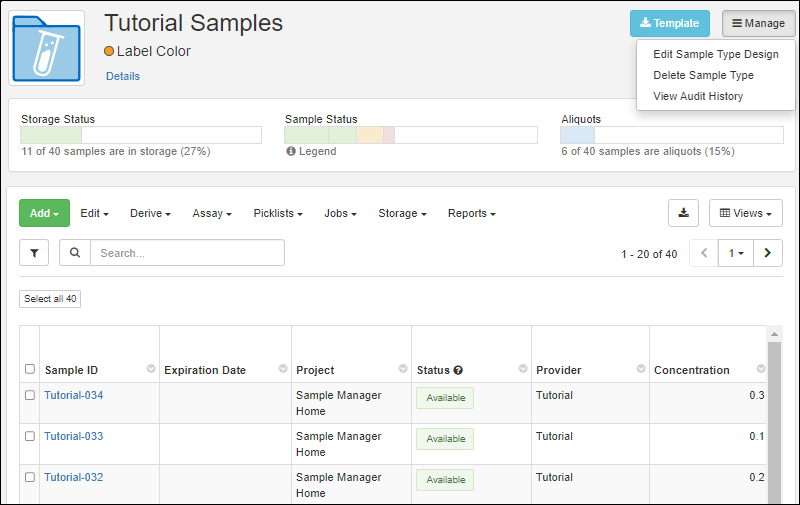
Task: Expand the green Add dropdown
Action: [x=44, y=213]
